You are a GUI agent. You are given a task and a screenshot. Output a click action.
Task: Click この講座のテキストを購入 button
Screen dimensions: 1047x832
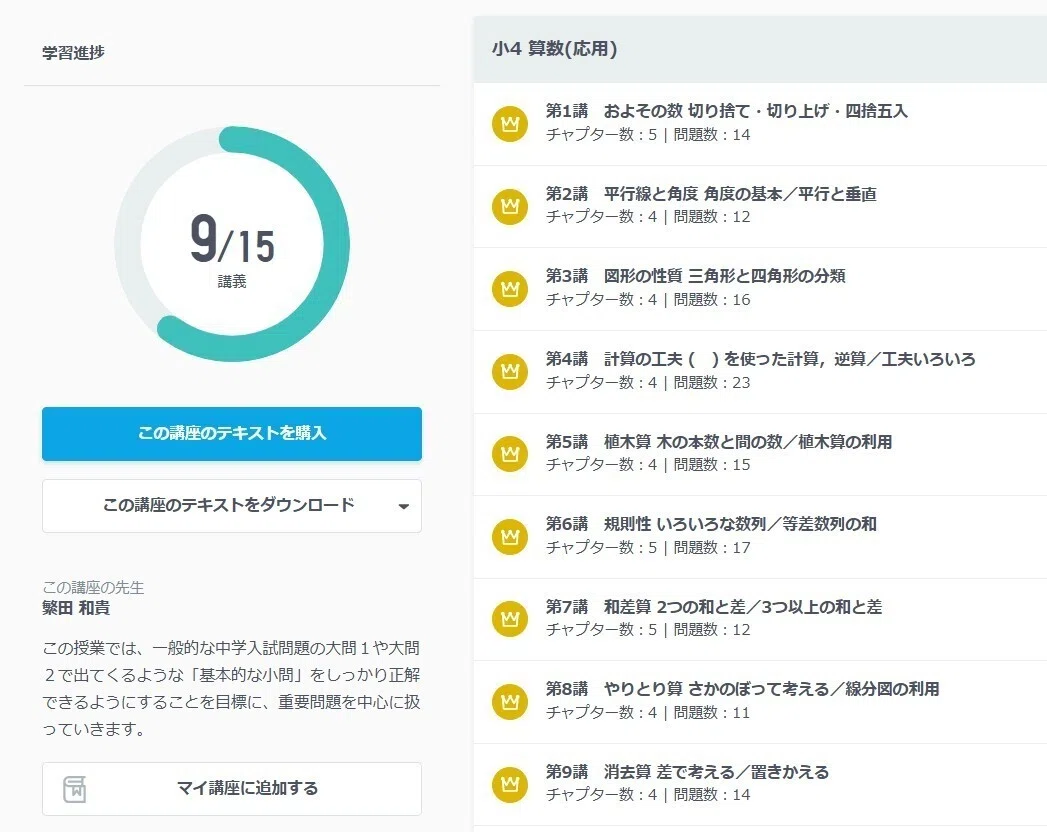point(232,433)
